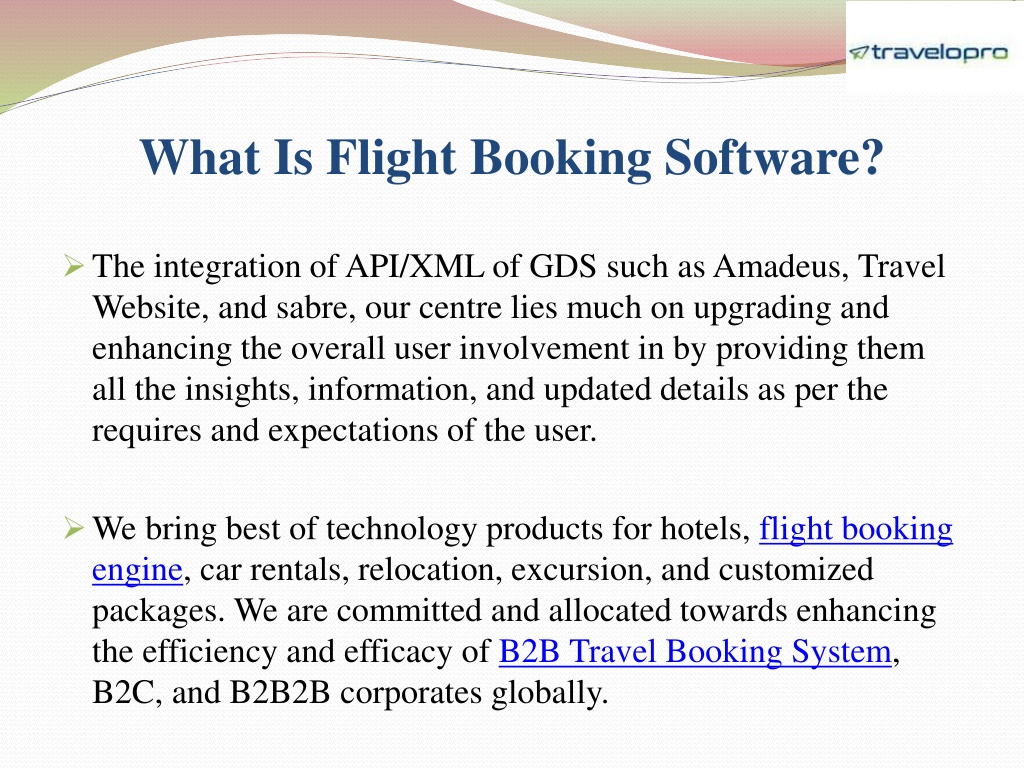Click the line "all the insights, information, and updated details"
This screenshot has width=1024, height=768.
click(490, 391)
